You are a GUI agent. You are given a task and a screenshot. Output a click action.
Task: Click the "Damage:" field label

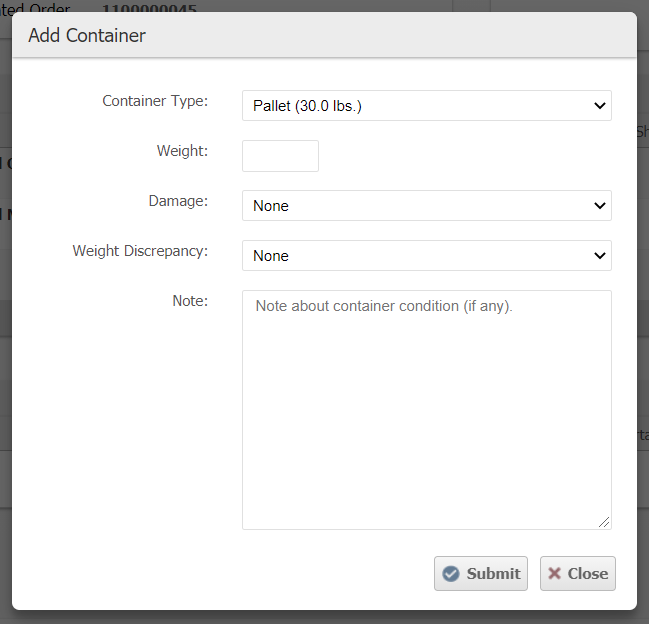point(178,201)
